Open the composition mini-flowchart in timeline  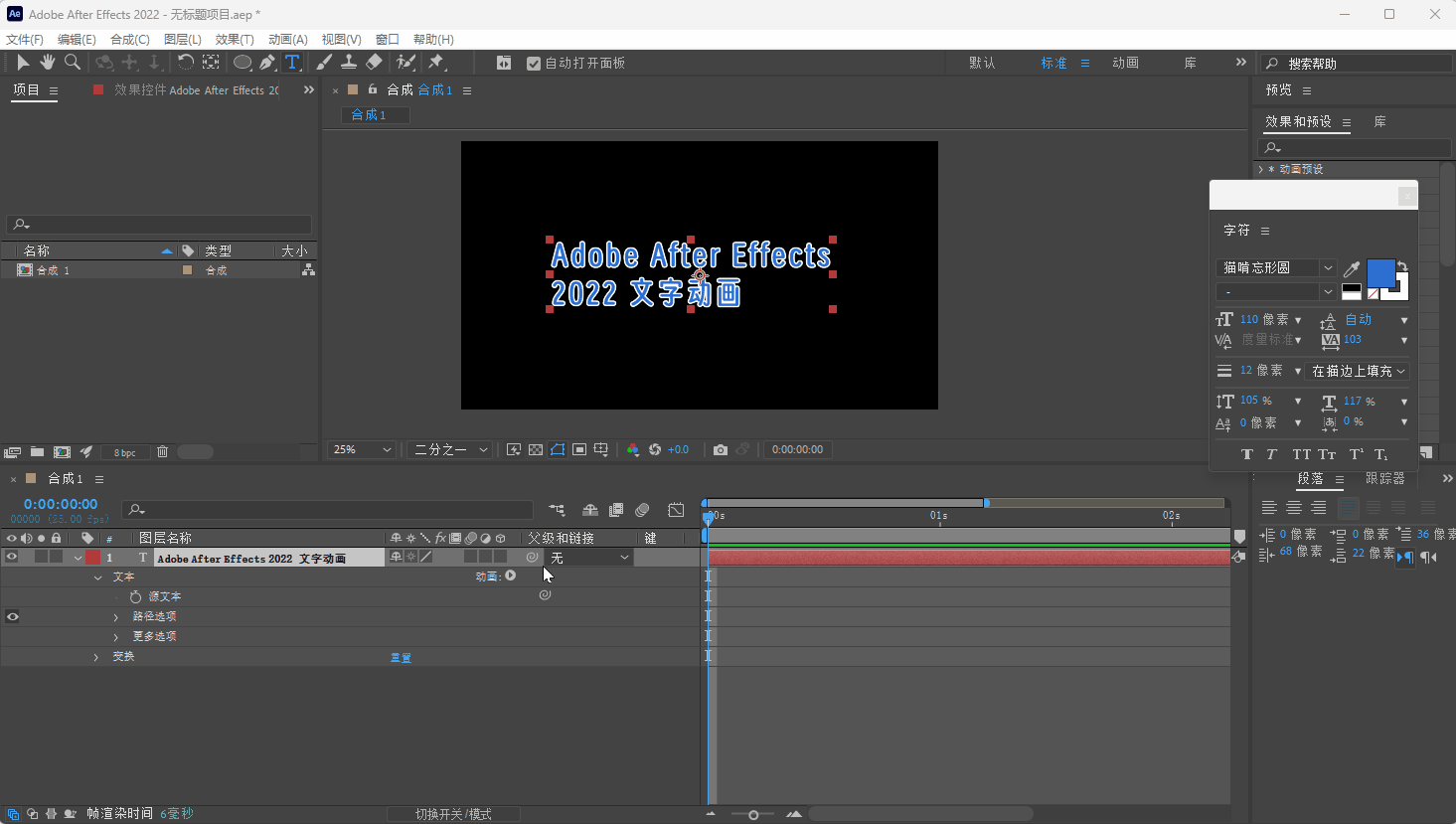[557, 510]
